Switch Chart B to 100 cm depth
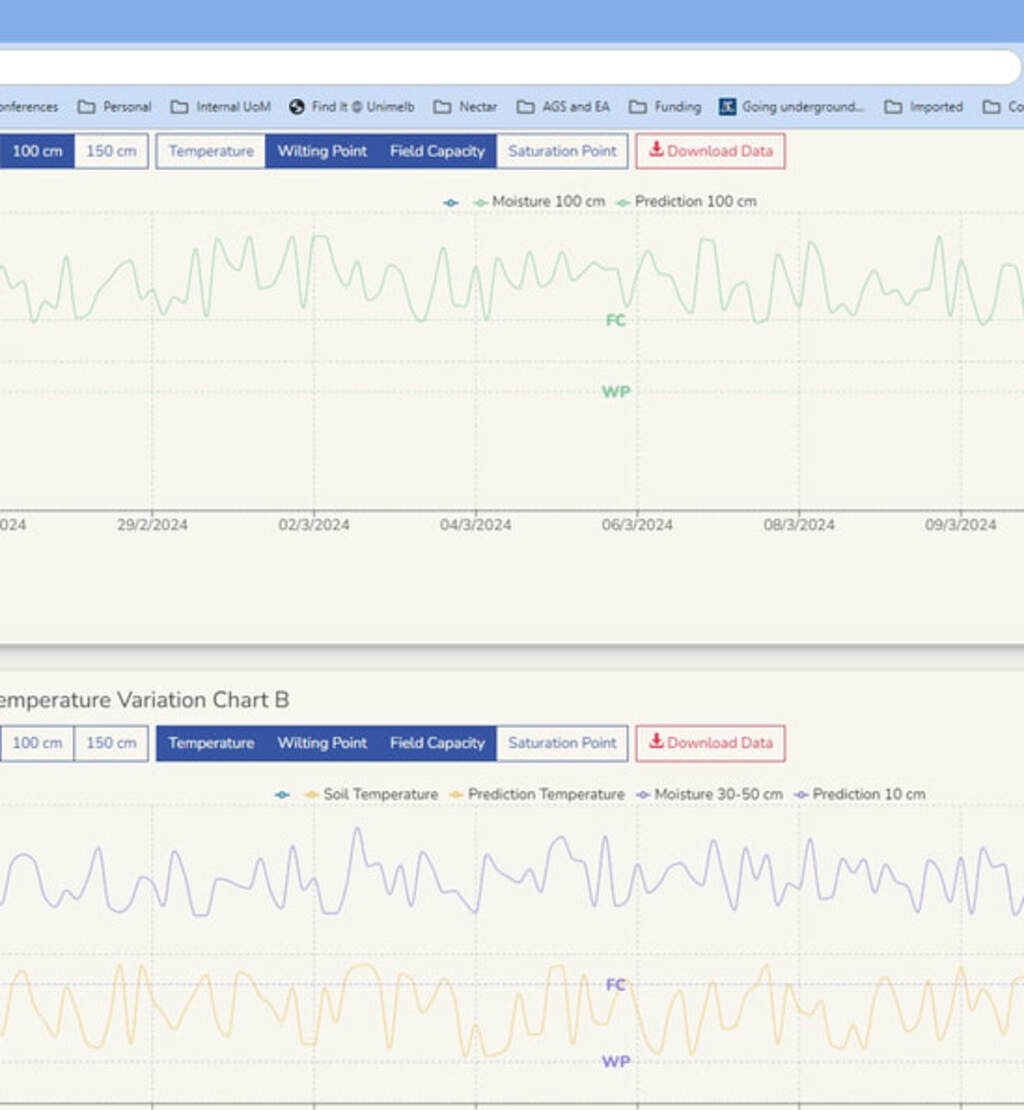This screenshot has width=1024, height=1110. [x=37, y=743]
